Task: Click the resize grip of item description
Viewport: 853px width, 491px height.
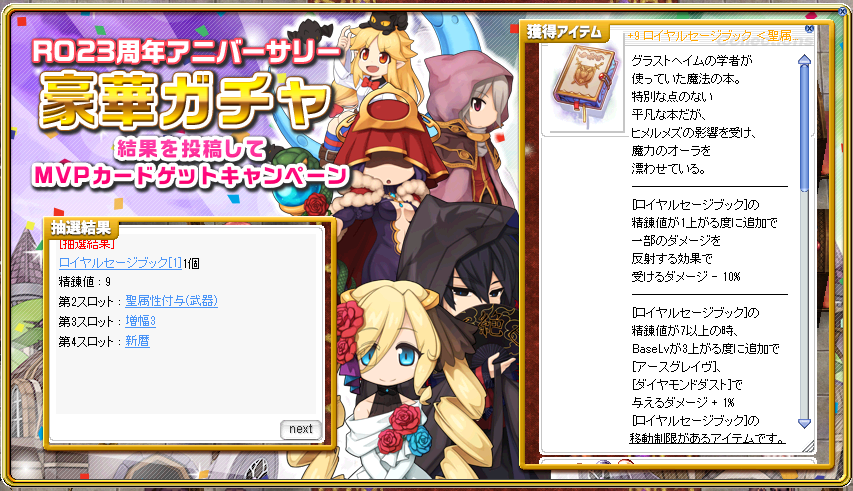Action: (x=808, y=446)
